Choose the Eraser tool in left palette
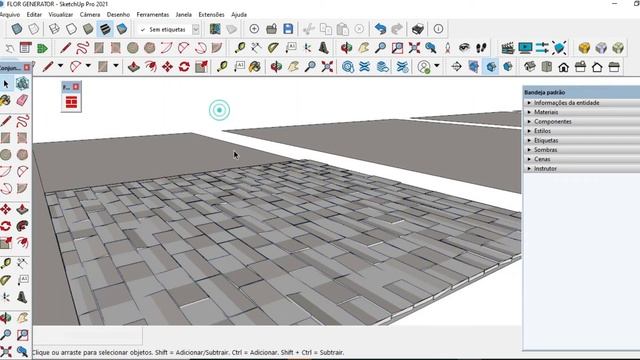Image resolution: width=640 pixels, height=360 pixels. (22, 100)
